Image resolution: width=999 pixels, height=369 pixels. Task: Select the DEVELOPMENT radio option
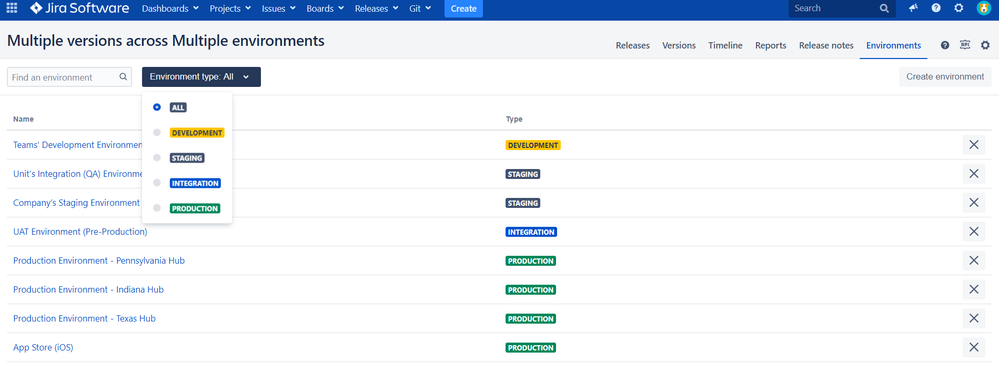coord(157,133)
